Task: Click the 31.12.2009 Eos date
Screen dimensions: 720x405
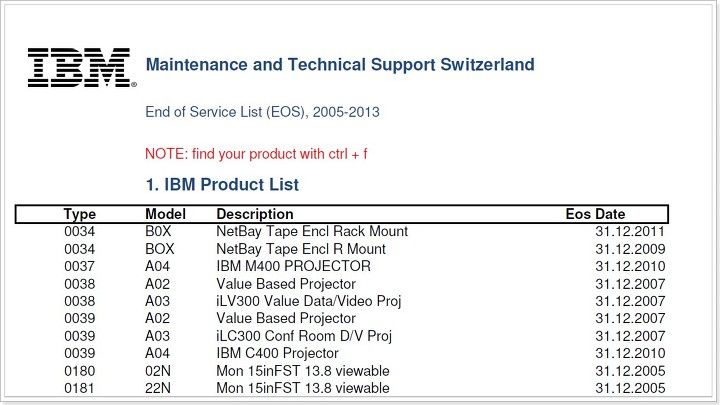Action: click(x=630, y=249)
